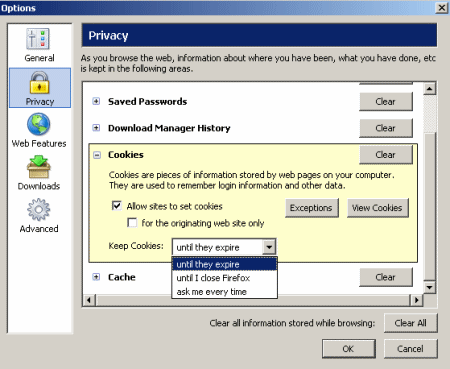
Task: Open cookie Exceptions dialog
Action: pos(311,208)
